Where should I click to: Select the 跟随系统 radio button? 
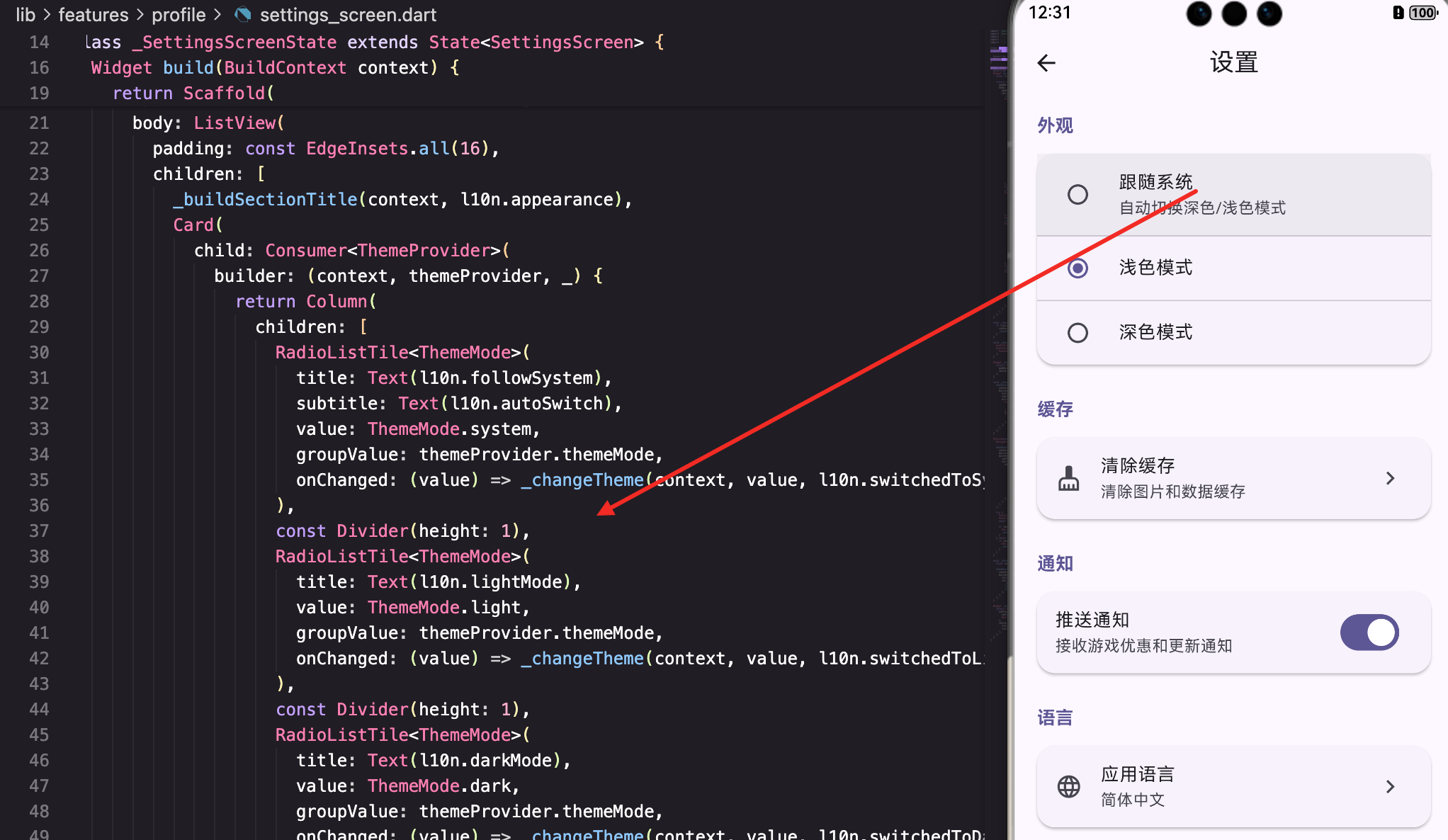(1077, 194)
